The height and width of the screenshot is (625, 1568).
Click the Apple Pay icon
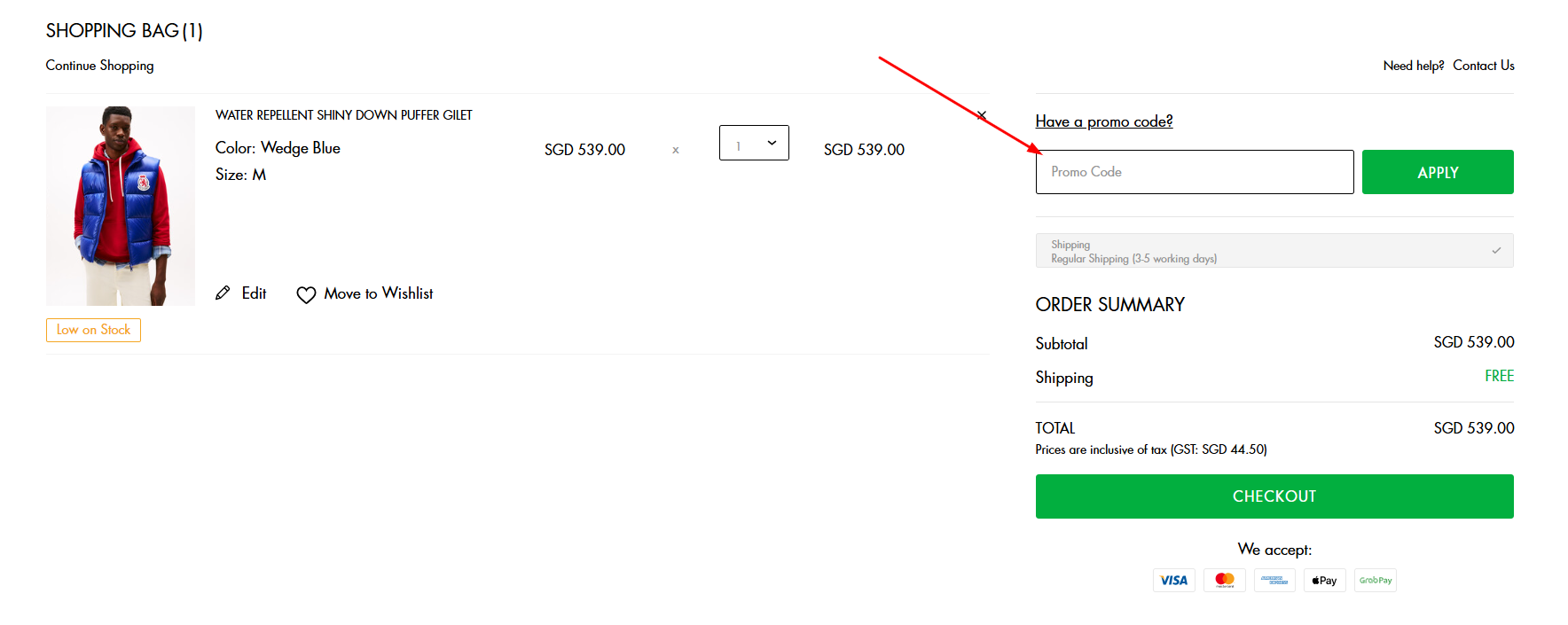pos(1324,581)
